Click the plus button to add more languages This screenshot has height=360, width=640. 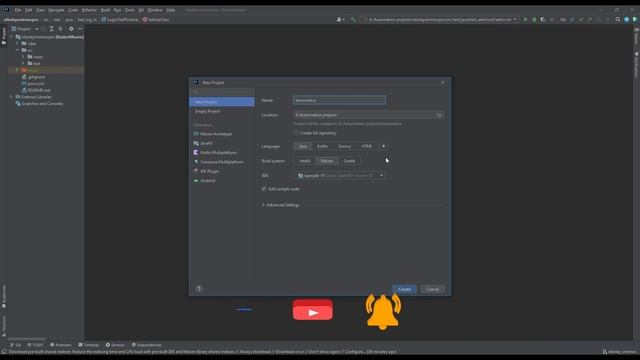click(x=383, y=146)
